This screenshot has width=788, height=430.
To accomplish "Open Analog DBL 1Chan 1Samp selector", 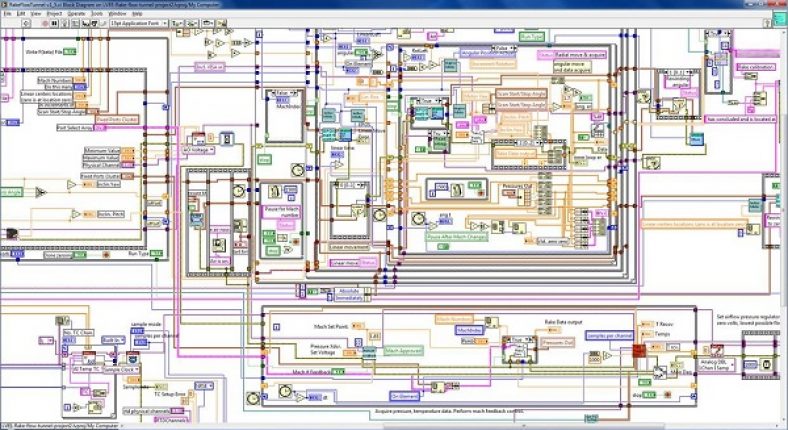I will (716, 365).
